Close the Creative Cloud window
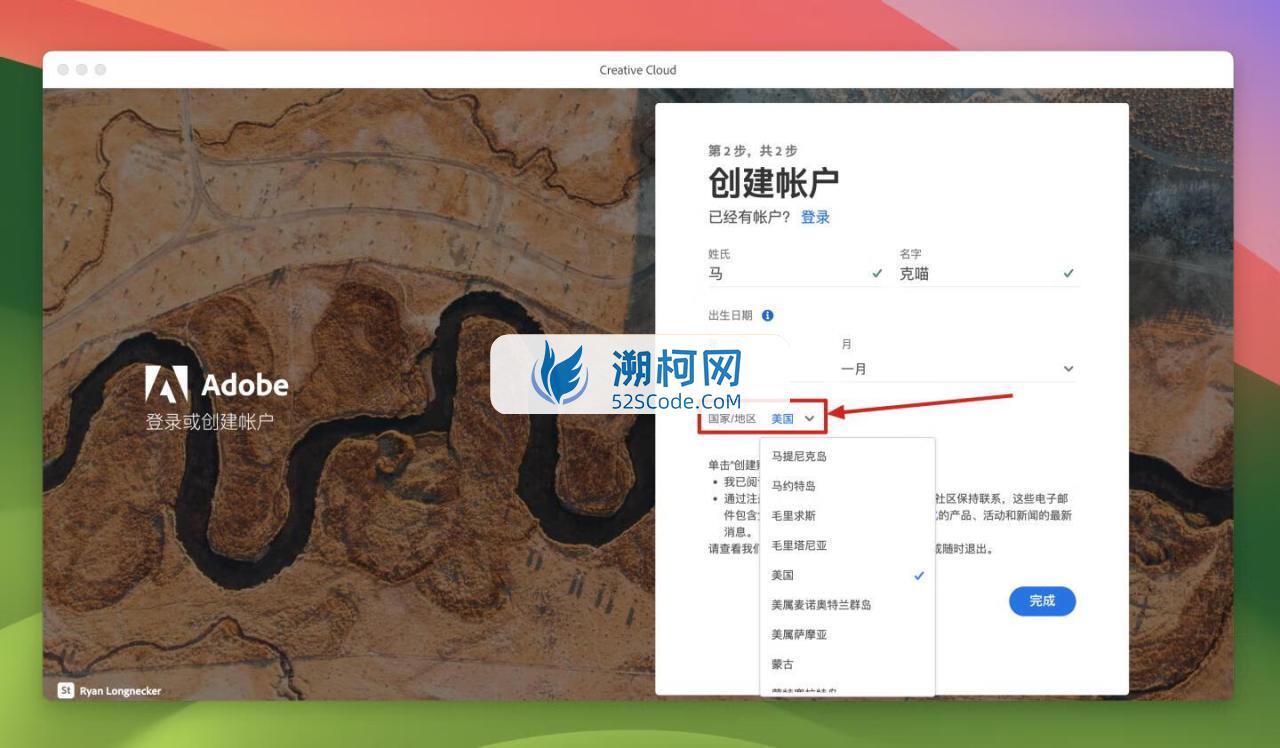Screen dimensions: 1280x748 click(x=63, y=70)
